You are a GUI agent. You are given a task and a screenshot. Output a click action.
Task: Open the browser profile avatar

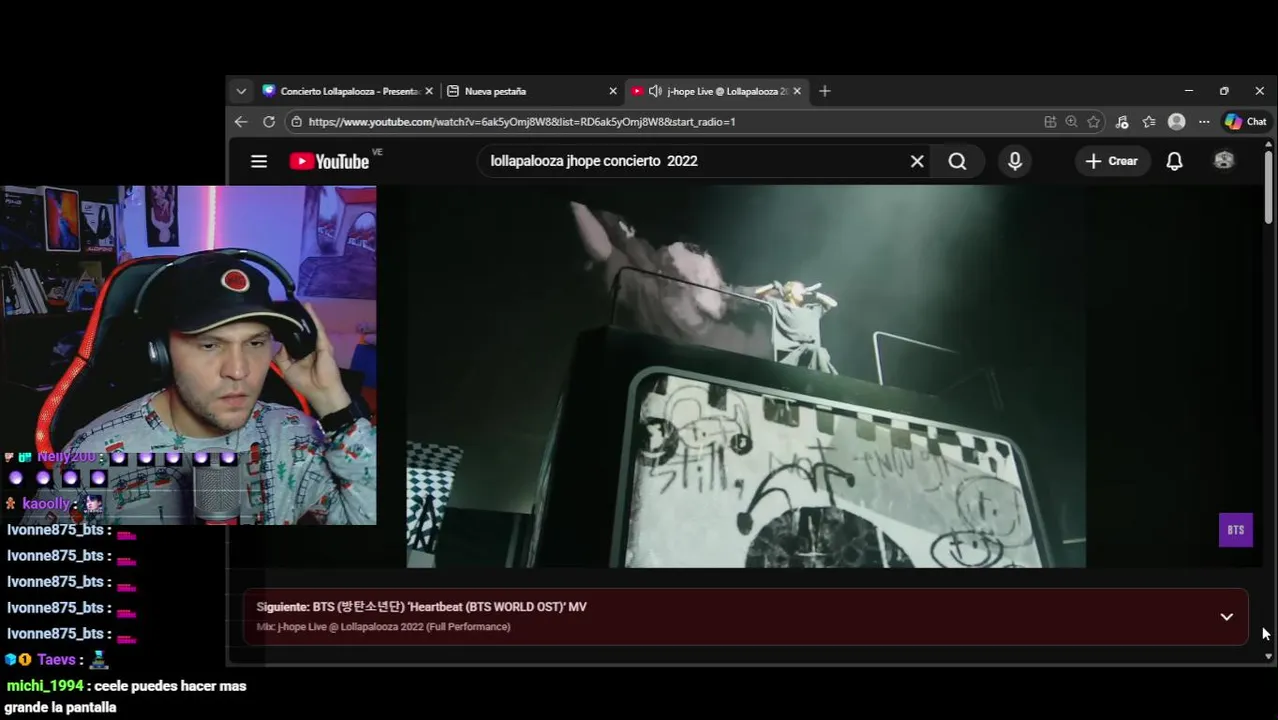click(1177, 121)
